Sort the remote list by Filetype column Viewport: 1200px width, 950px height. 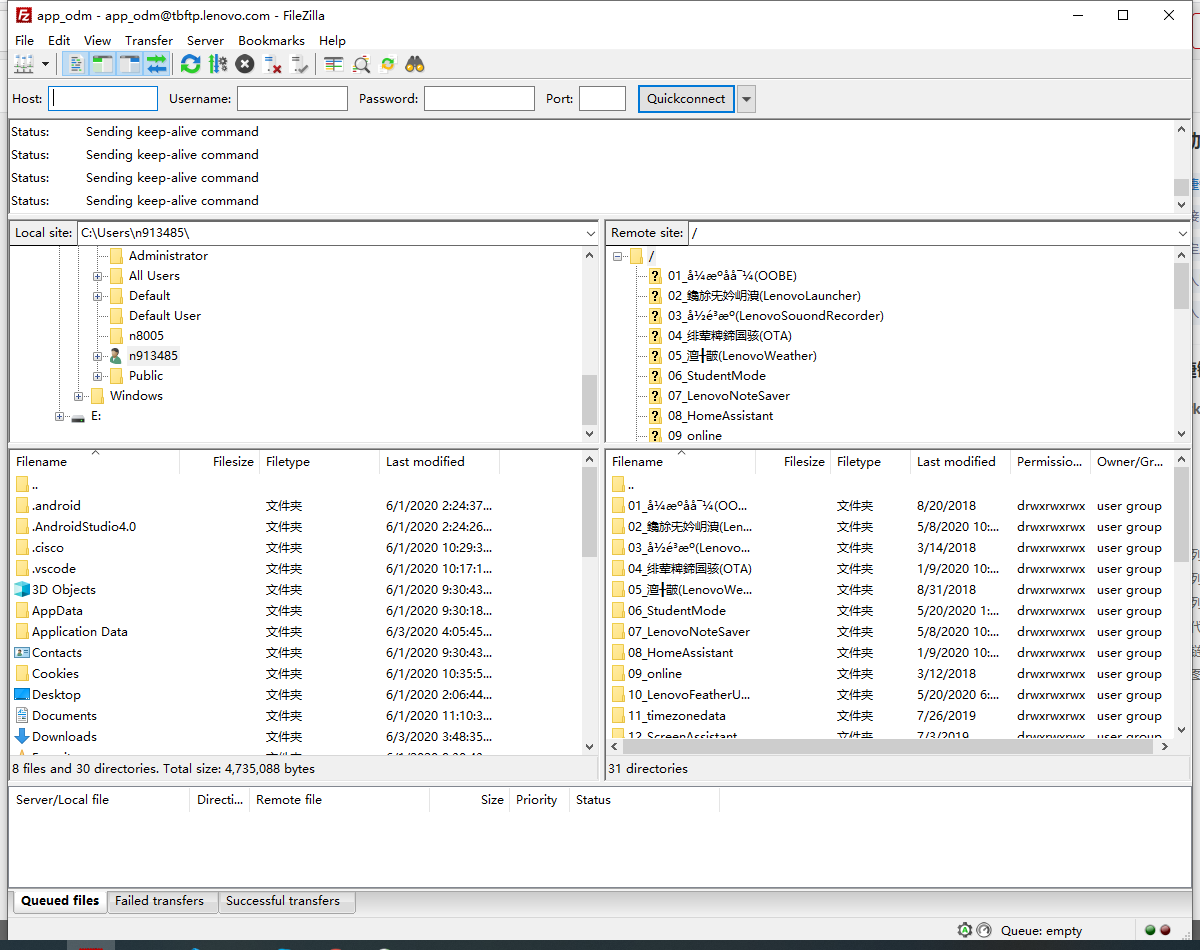coord(870,462)
